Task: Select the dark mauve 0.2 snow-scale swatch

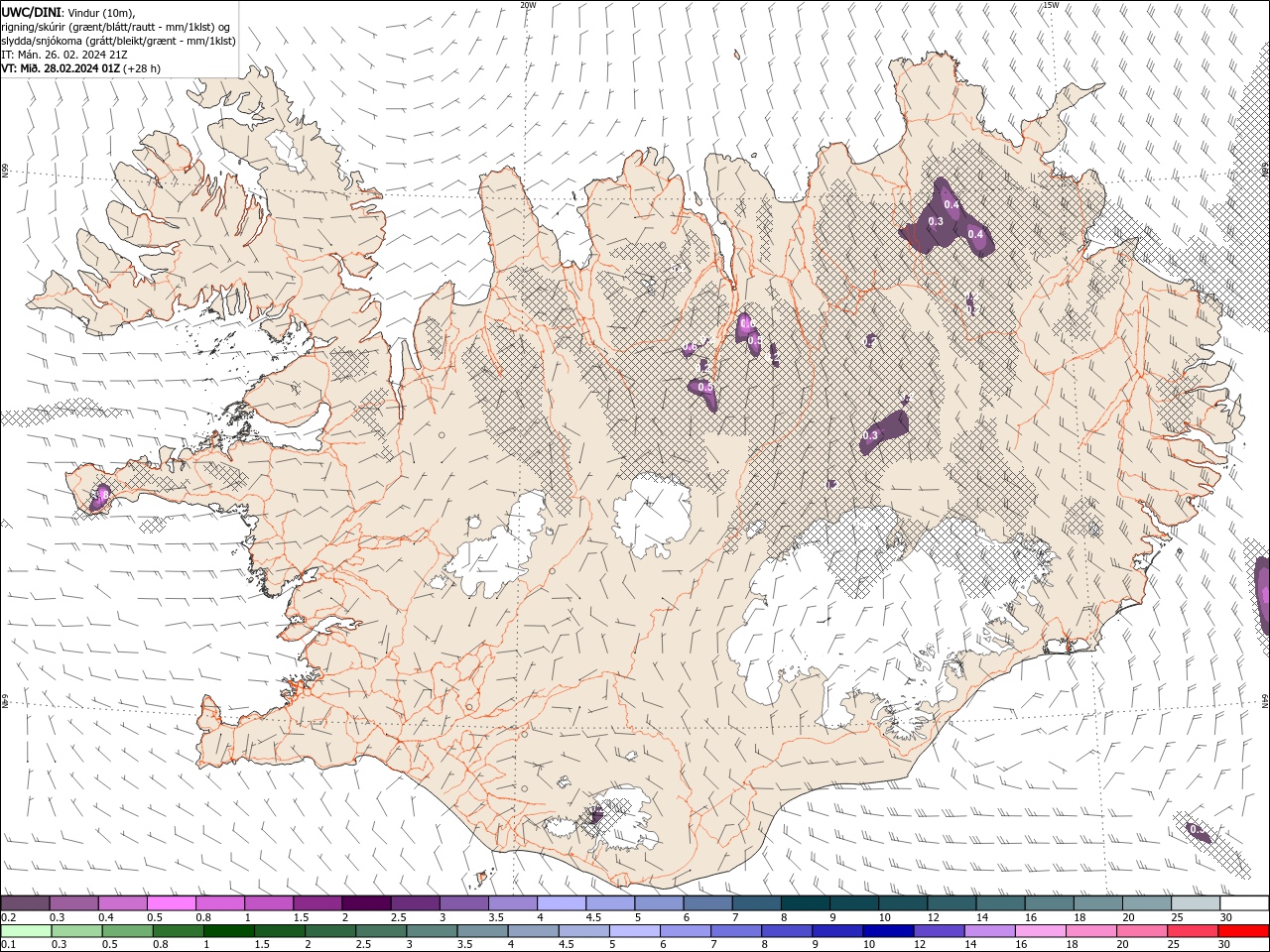Action: (x=25, y=903)
